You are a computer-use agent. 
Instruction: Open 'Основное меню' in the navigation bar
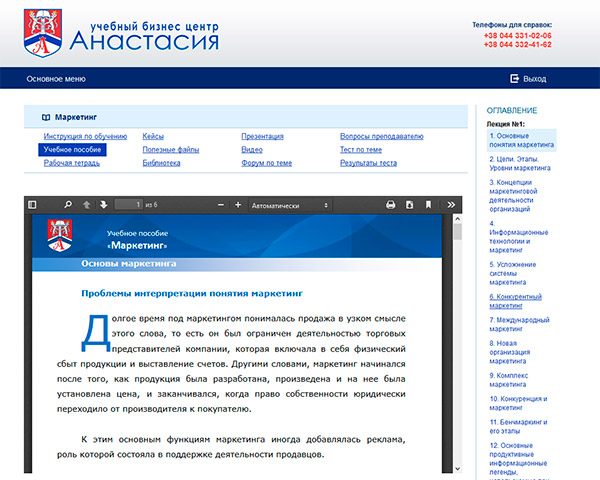(x=56, y=78)
